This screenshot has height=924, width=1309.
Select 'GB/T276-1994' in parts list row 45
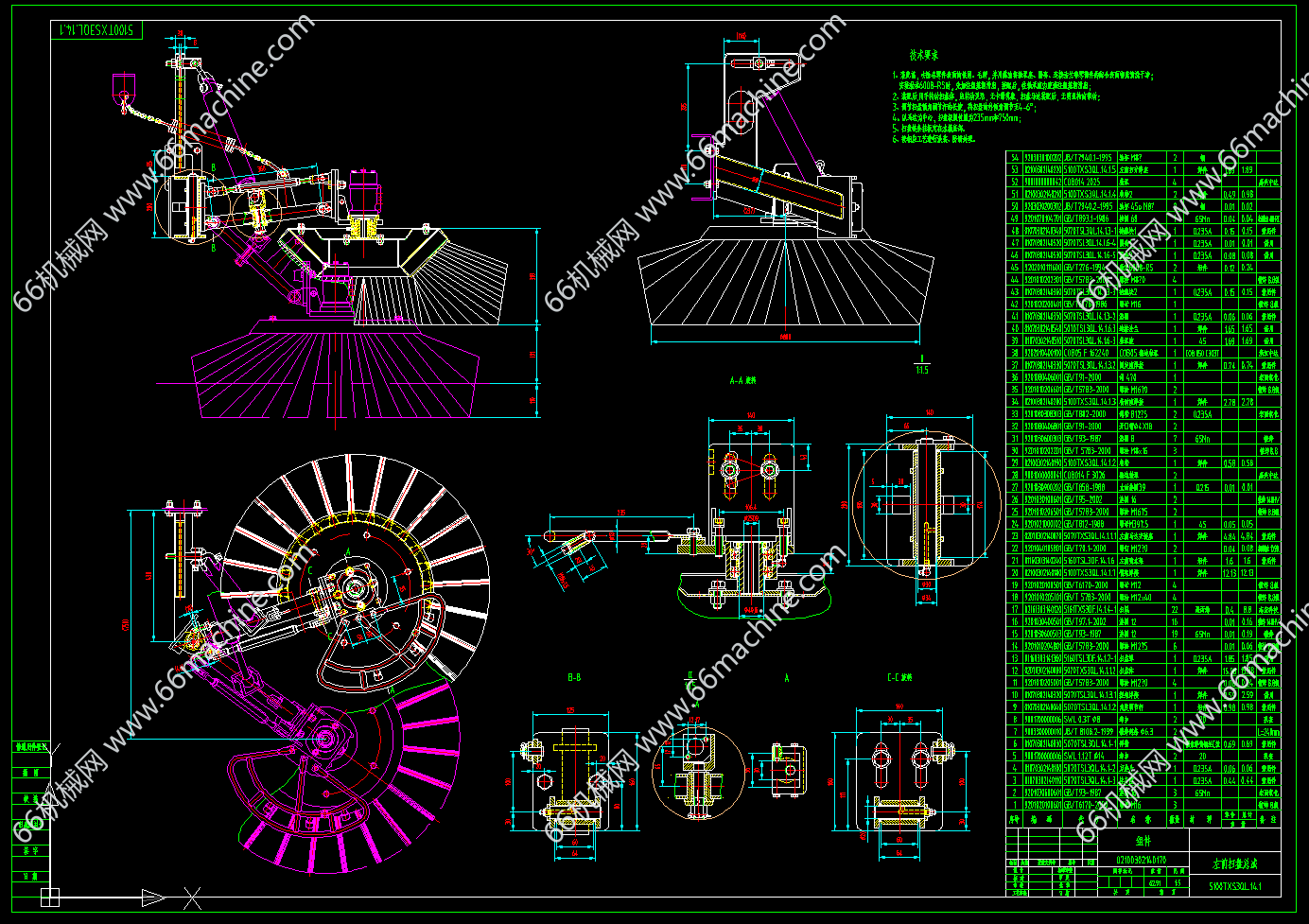(1085, 268)
